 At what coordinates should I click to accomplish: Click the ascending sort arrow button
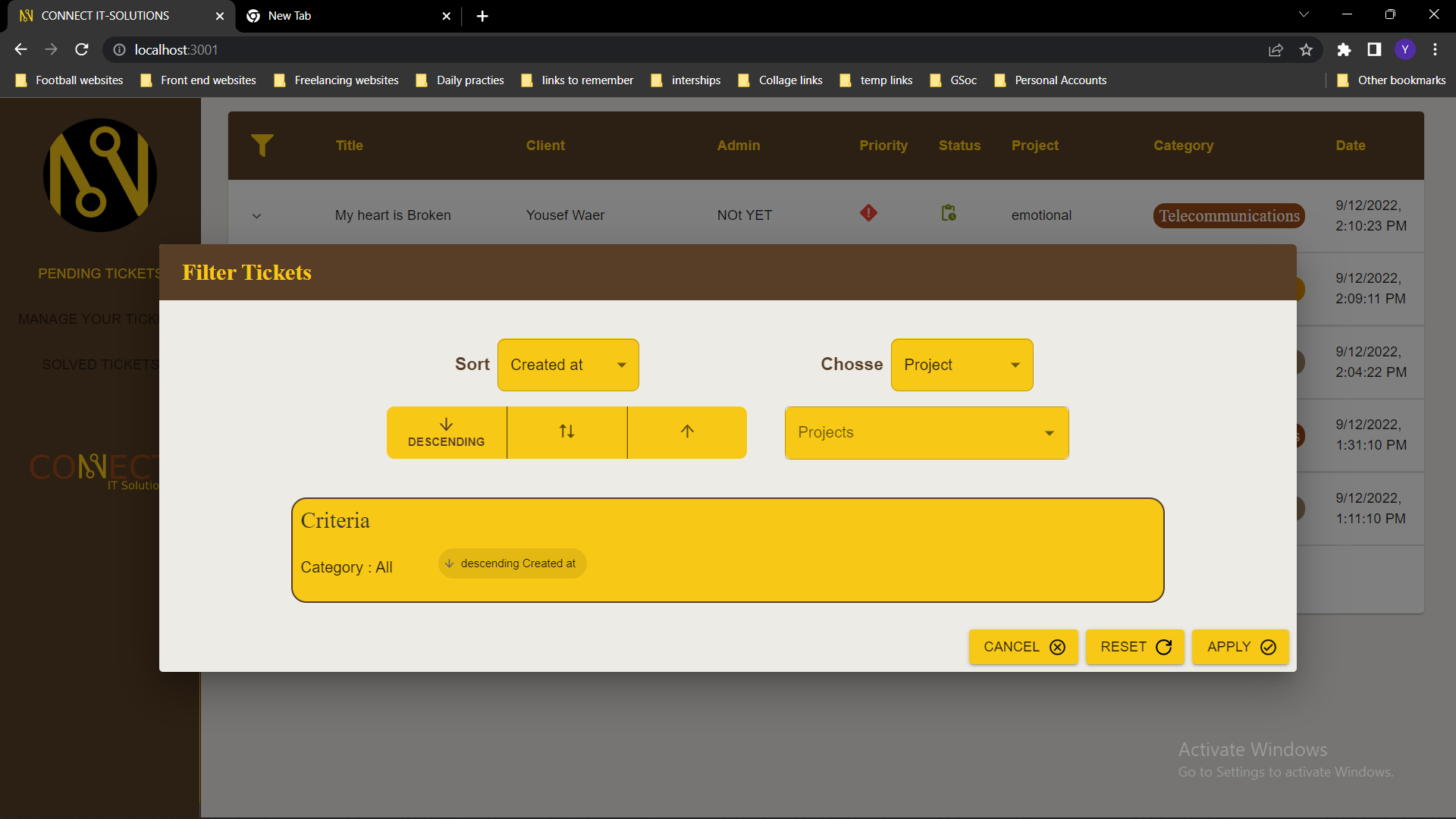click(x=687, y=432)
